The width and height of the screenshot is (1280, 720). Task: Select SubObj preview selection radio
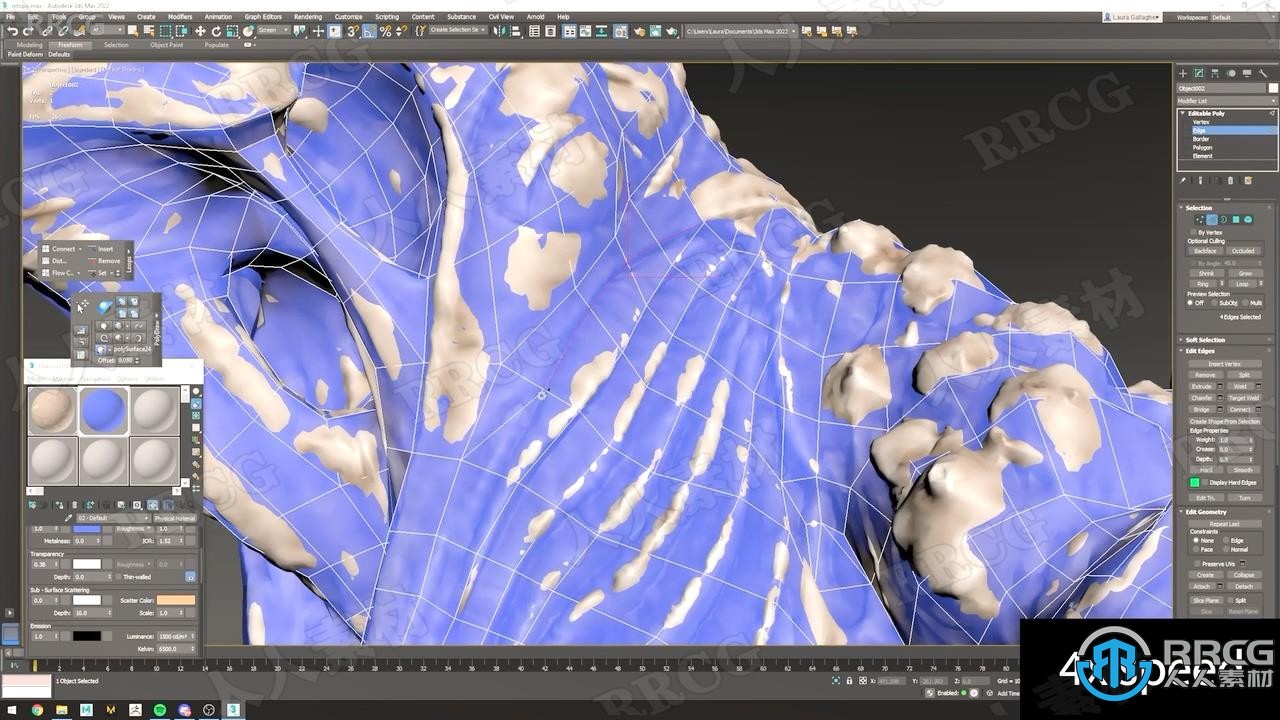(x=1214, y=302)
